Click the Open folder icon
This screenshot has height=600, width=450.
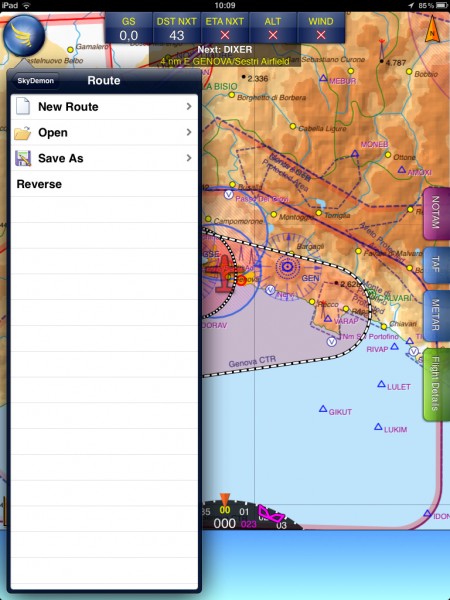click(x=23, y=132)
